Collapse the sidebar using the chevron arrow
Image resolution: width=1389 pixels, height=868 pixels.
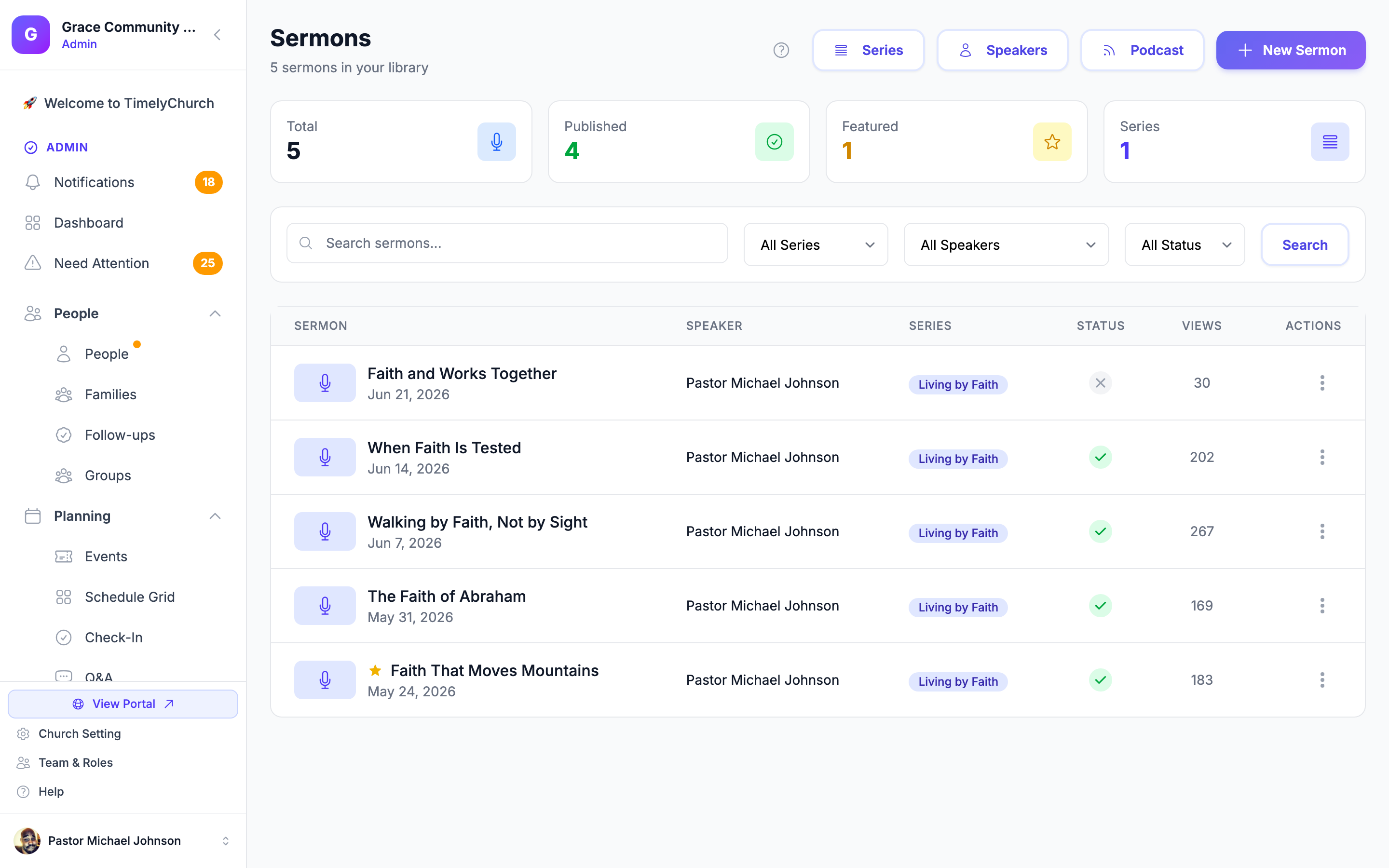(217, 35)
